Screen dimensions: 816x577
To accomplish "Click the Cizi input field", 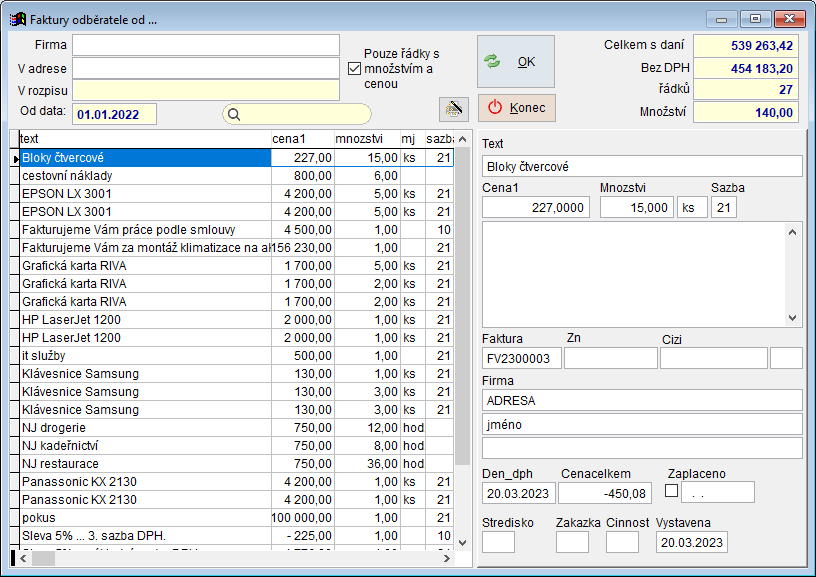I will (714, 358).
